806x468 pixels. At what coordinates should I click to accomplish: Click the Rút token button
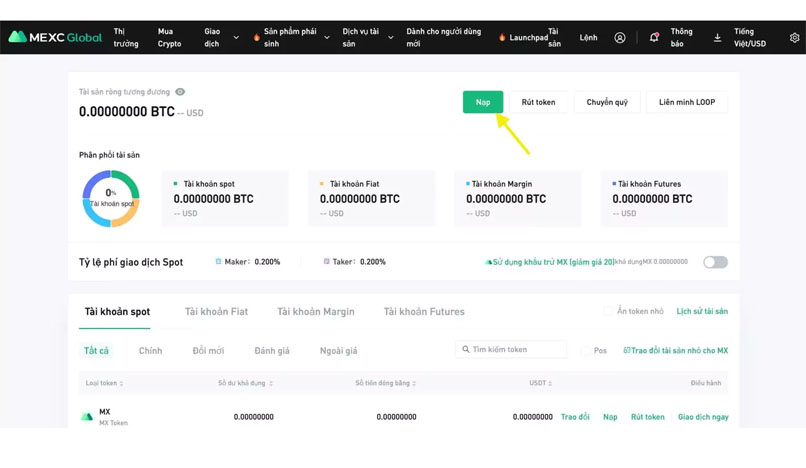click(x=538, y=102)
